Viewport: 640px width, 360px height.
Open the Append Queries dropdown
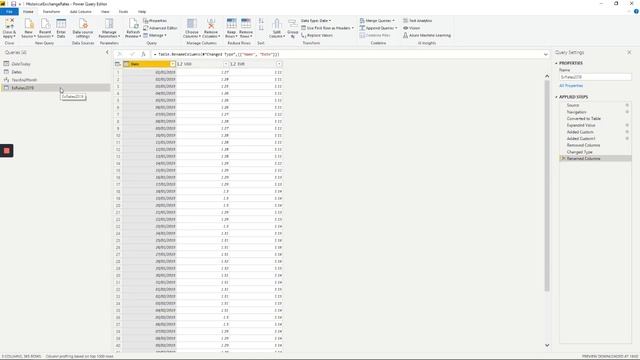pyautogui.click(x=379, y=28)
